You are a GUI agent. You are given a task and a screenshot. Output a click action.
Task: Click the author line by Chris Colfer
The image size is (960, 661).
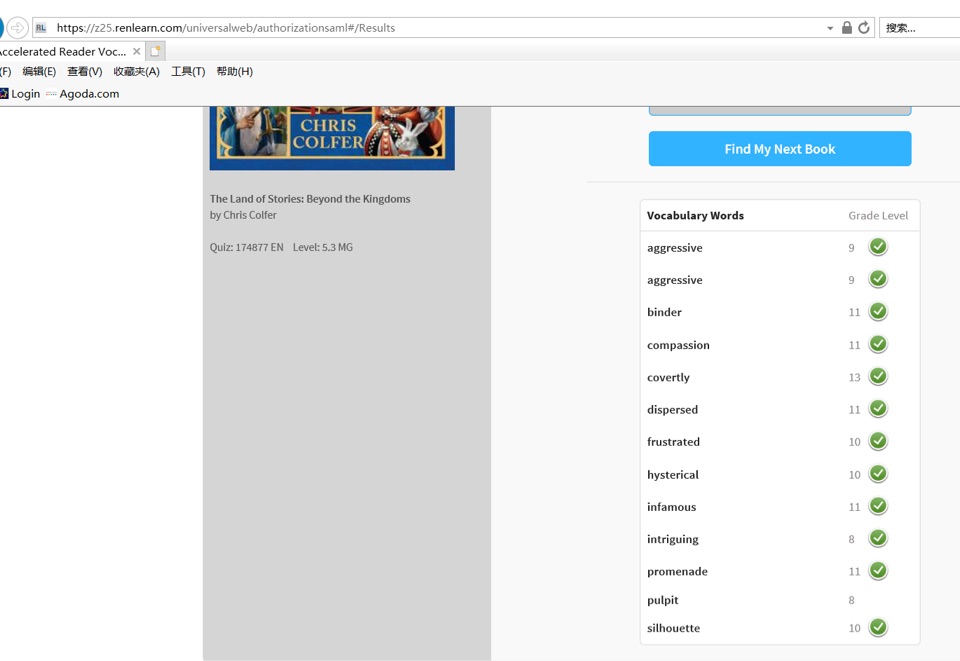pyautogui.click(x=243, y=215)
